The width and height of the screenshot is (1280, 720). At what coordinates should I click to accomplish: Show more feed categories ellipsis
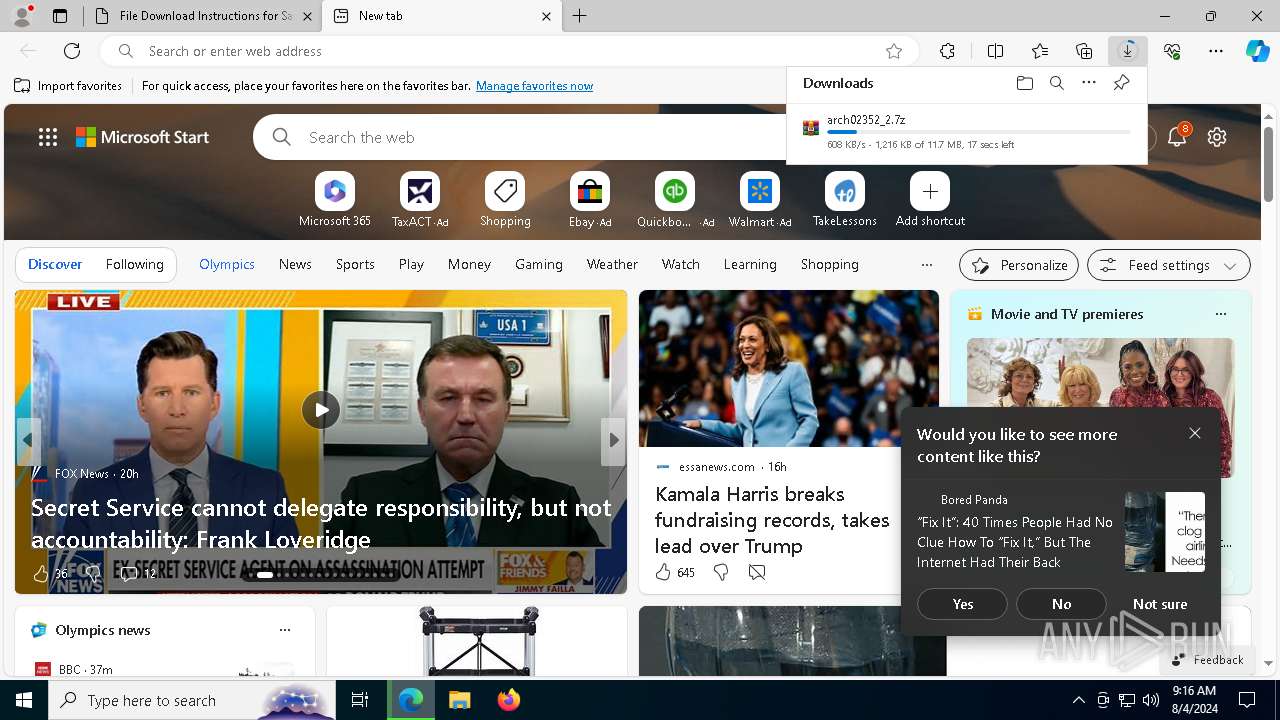[927, 265]
